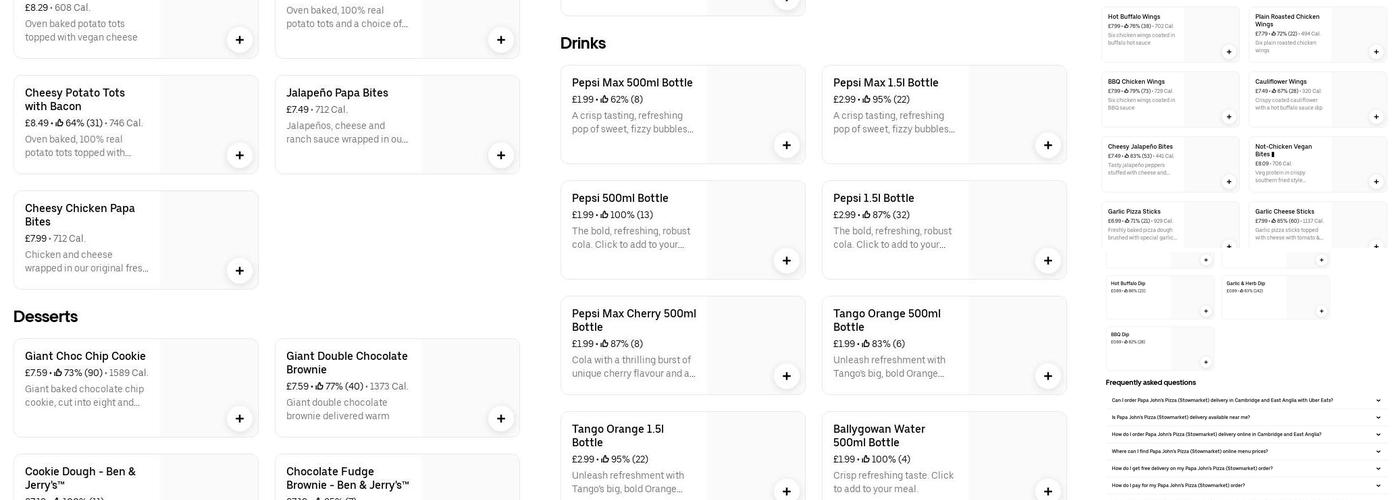Screen dimensions: 1400x500
Task: Click the Drinks section heading
Action: [x=583, y=43]
